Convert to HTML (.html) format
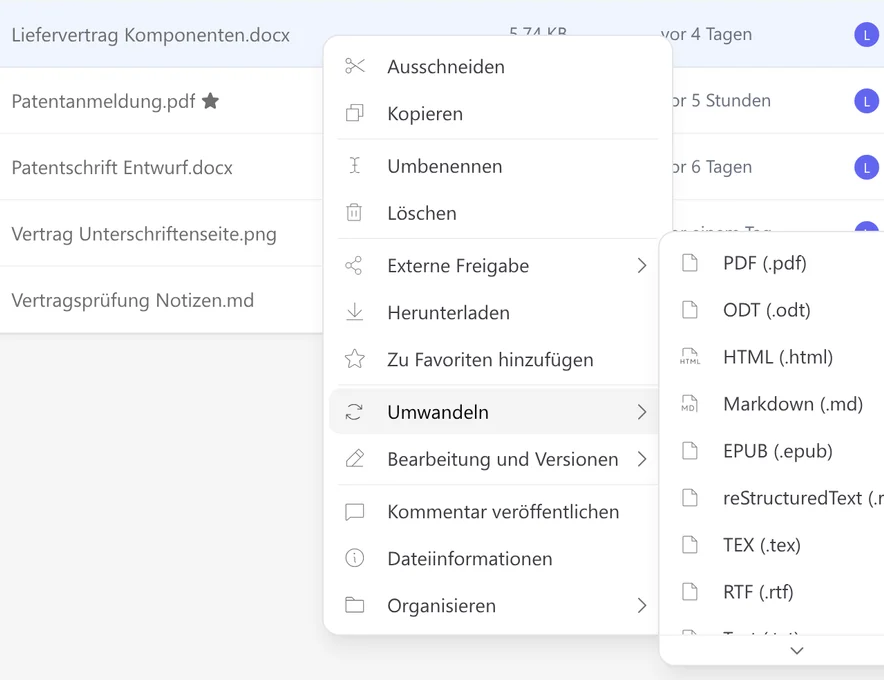 (x=775, y=357)
